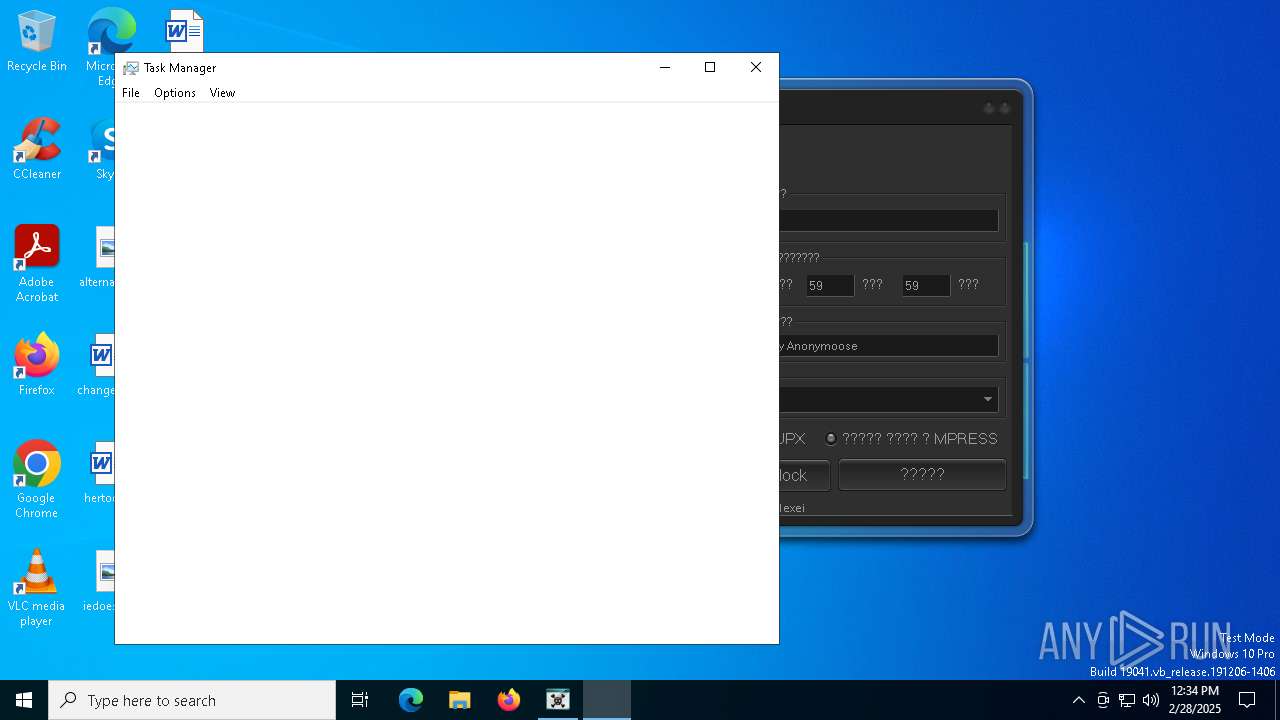Viewport: 1280px width, 720px height.
Task: Click the network icon in system tray
Action: coord(1127,700)
